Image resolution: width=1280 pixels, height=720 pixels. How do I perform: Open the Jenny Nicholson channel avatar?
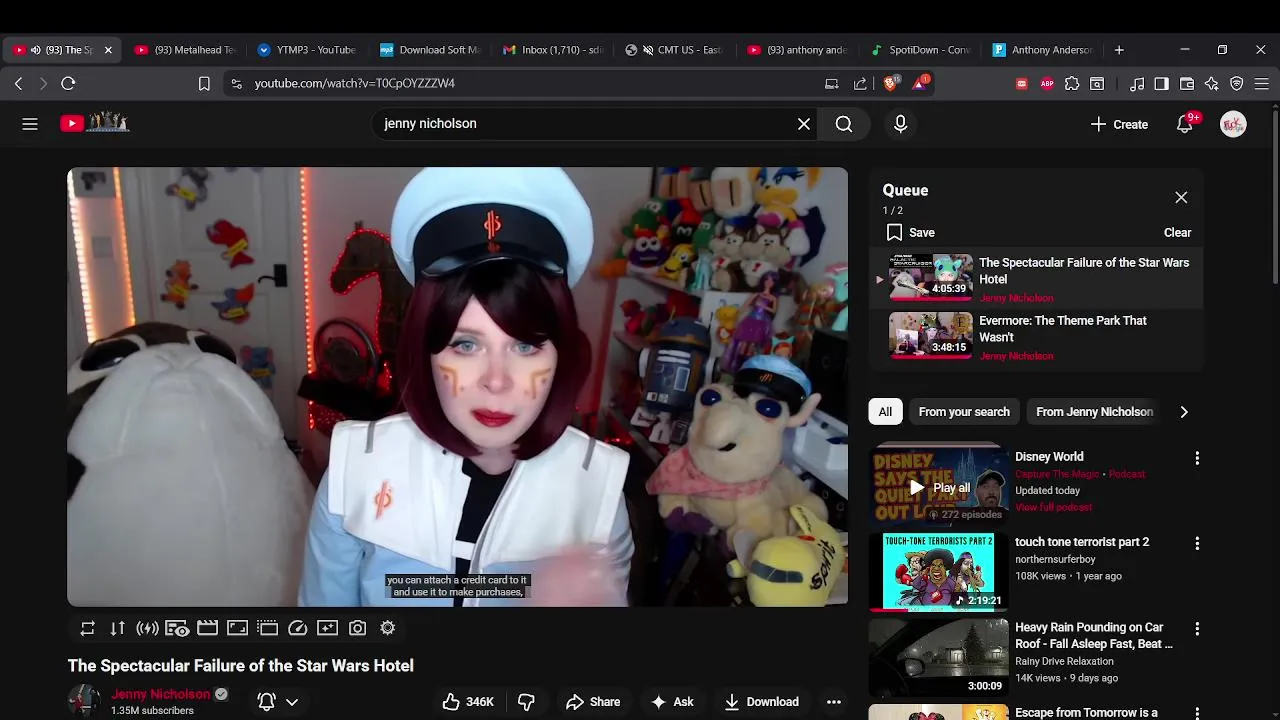pos(84,701)
